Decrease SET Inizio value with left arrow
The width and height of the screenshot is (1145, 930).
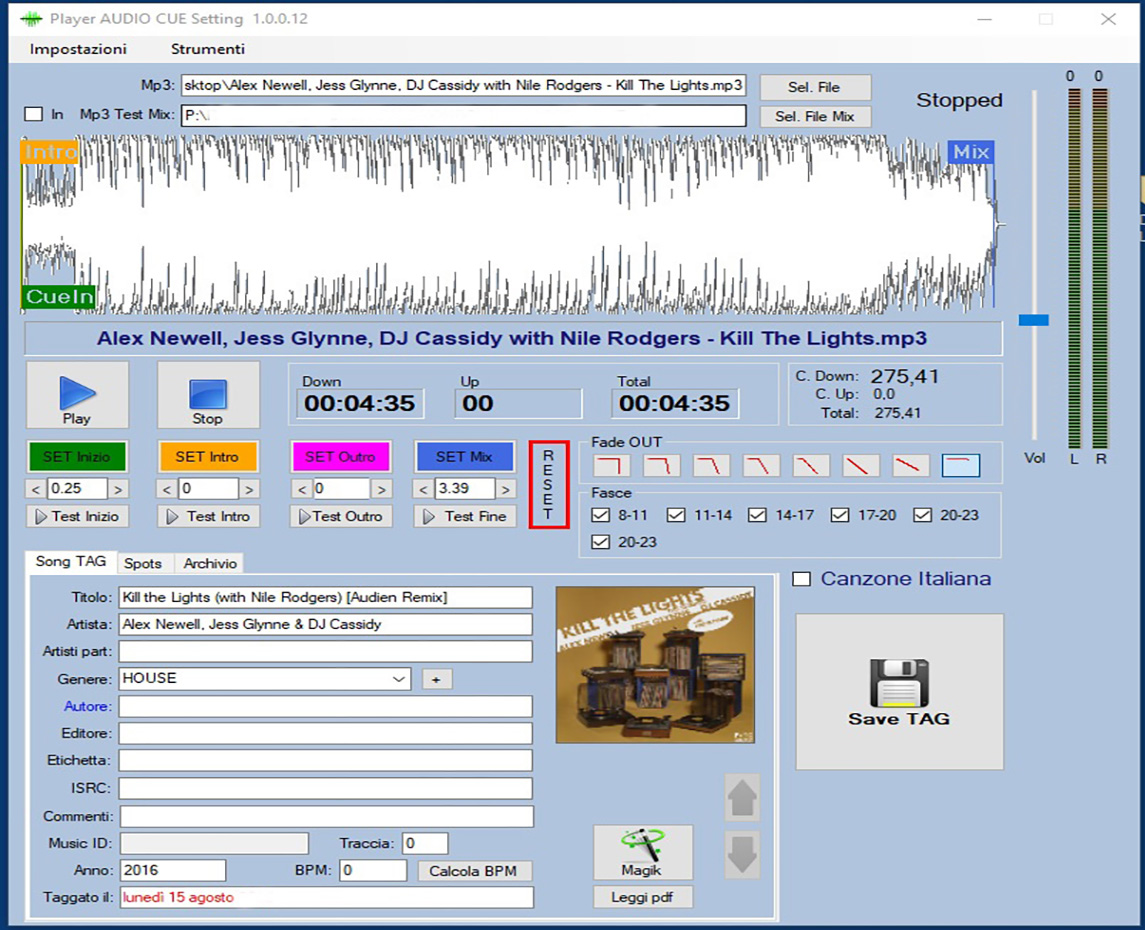pyautogui.click(x=36, y=489)
